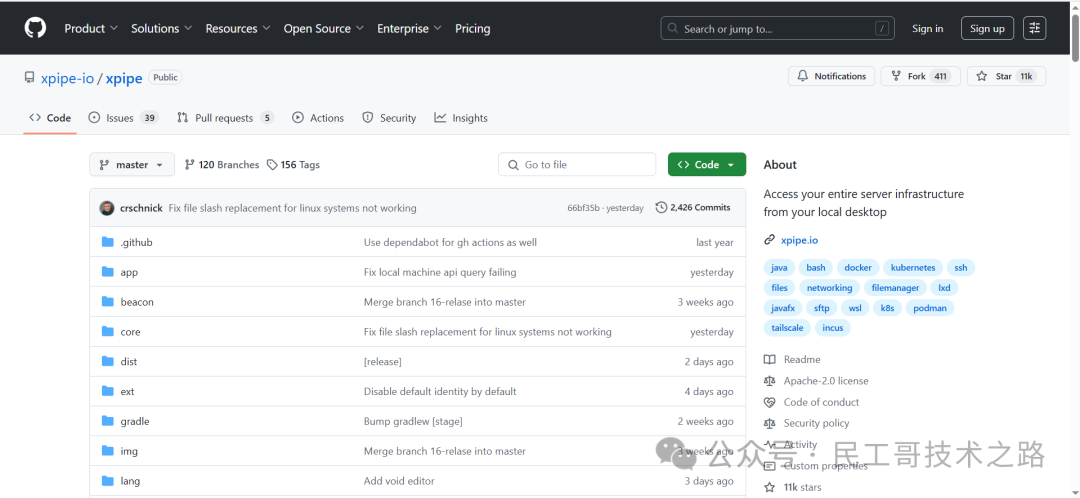Switch to the Insights tab
The height and width of the screenshot is (498, 1080).
click(461, 118)
